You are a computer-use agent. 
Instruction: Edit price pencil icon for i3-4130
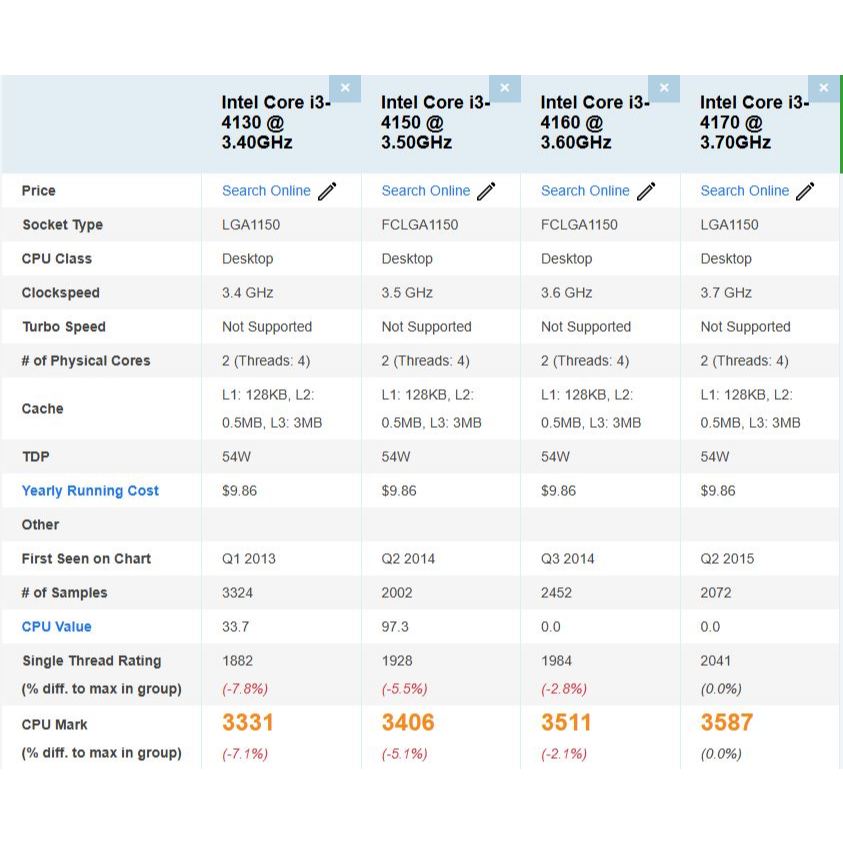pyautogui.click(x=328, y=191)
